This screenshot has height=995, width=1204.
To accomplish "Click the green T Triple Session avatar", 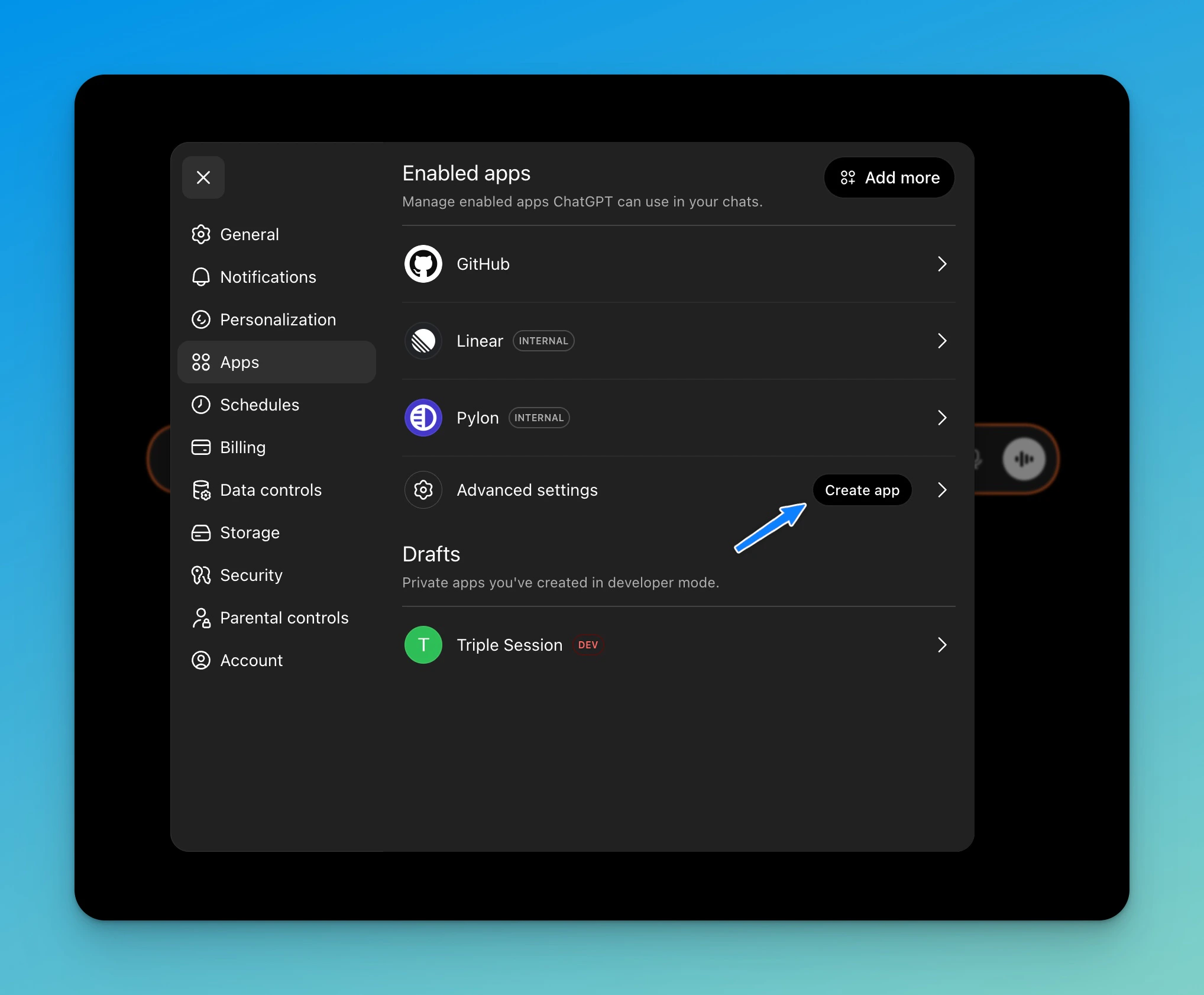I will (423, 645).
